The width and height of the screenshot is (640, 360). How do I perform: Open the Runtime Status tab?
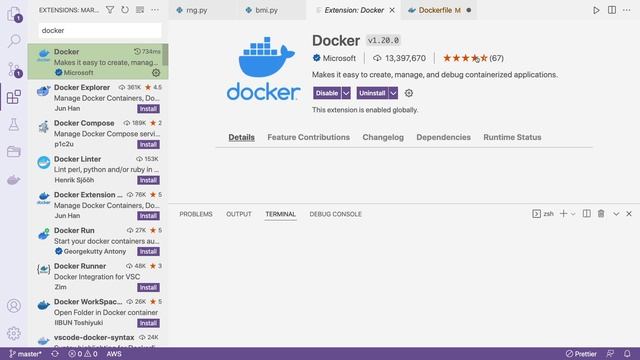coord(512,138)
